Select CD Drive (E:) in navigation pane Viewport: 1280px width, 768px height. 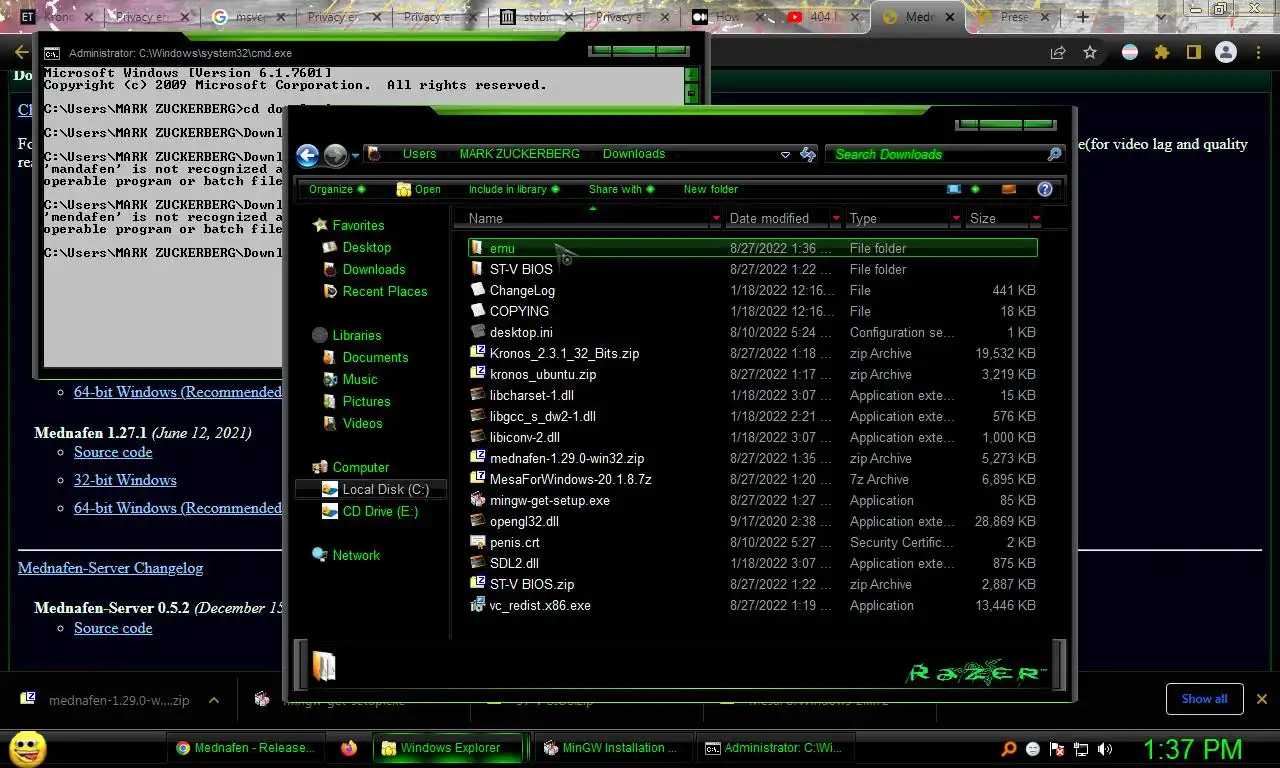(x=380, y=511)
